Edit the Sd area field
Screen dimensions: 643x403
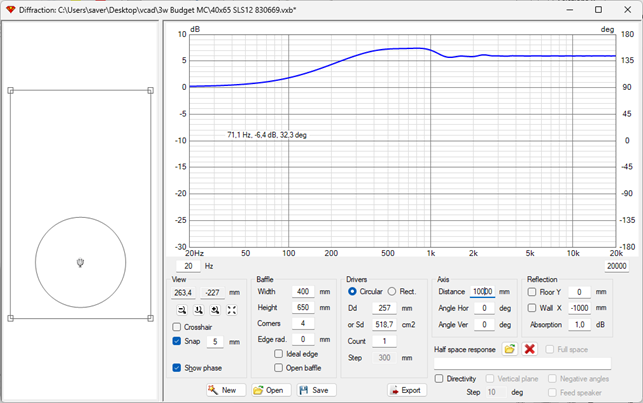[x=384, y=324]
